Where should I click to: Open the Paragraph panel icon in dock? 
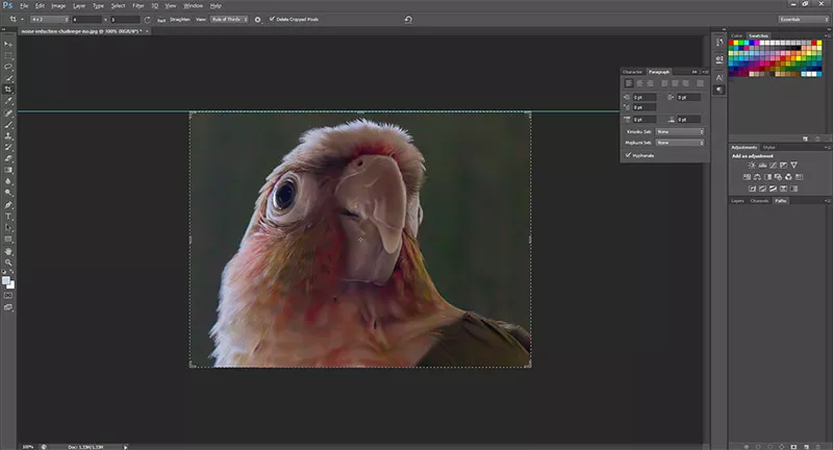pos(719,90)
